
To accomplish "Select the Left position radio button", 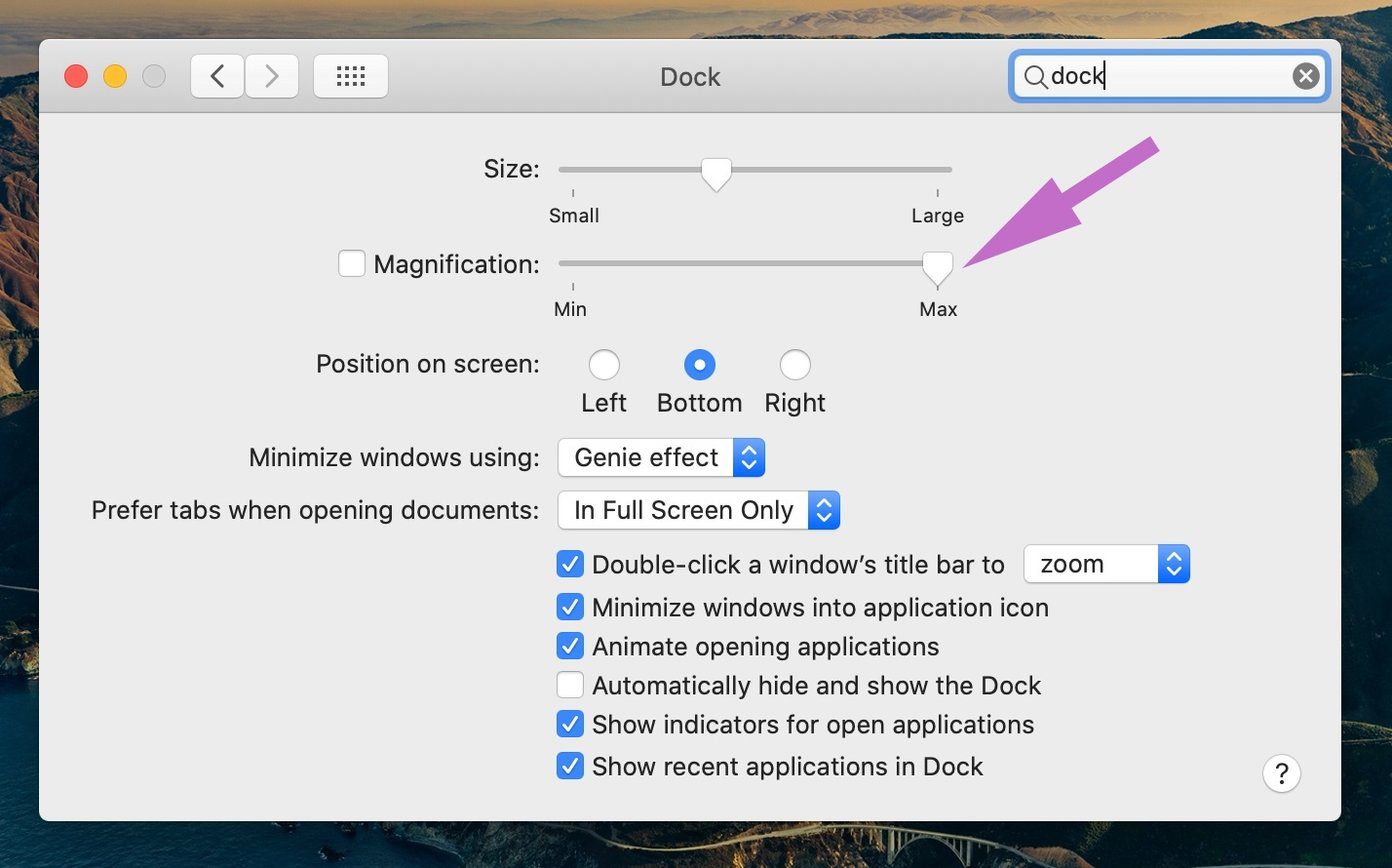I will pos(604,365).
